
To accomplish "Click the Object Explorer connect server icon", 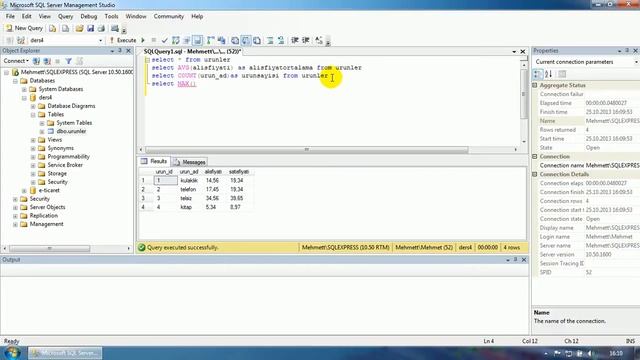I will click(x=36, y=61).
